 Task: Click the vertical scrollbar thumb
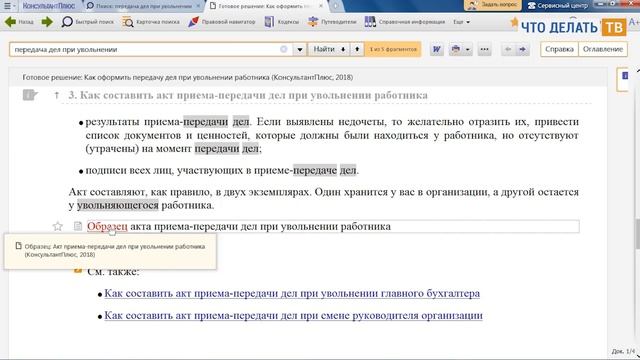[x=637, y=234]
